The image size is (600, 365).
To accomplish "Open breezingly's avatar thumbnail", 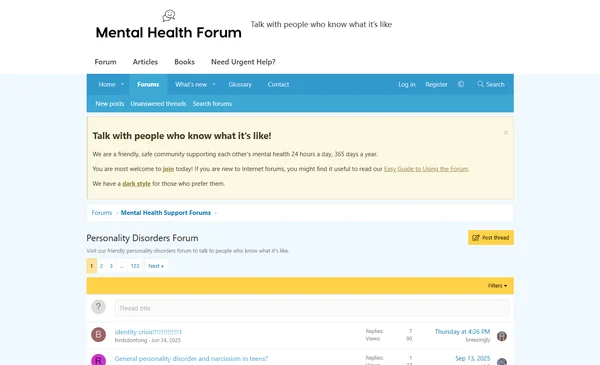I will pos(502,336).
